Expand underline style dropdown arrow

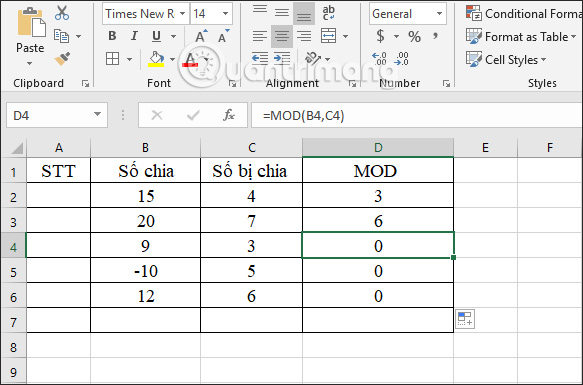(174, 36)
